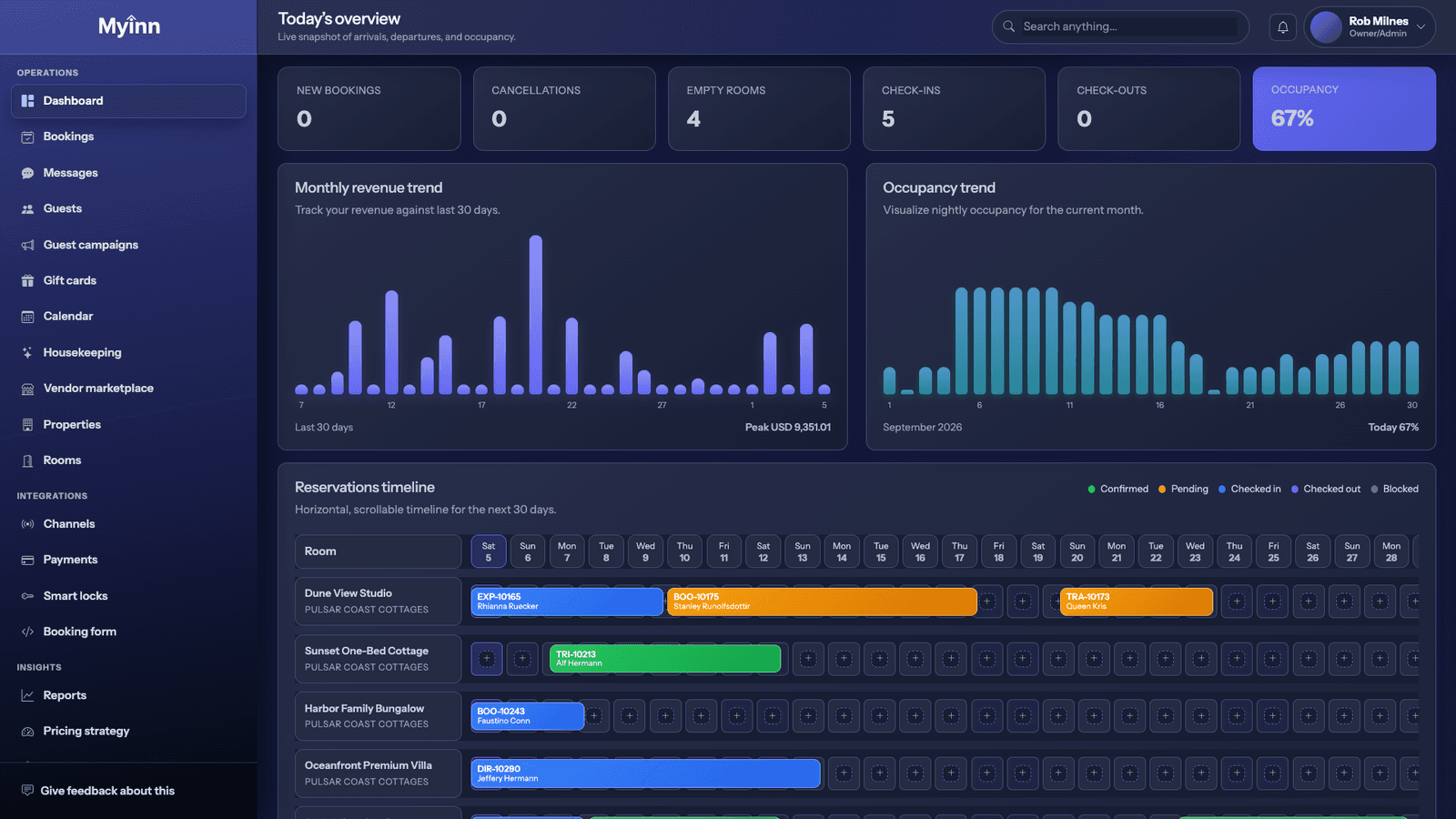Click the Channels broadcast icon
Screen dimensions: 1456x819
(27, 524)
